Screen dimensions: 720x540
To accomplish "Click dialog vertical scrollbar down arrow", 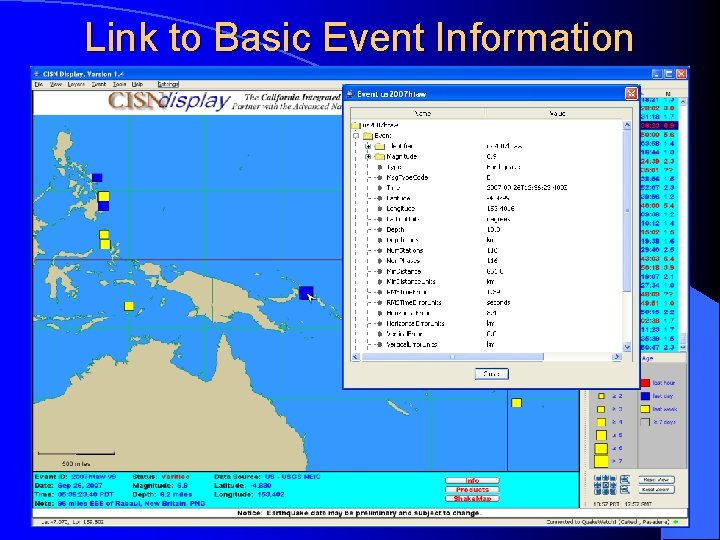I will (627, 347).
